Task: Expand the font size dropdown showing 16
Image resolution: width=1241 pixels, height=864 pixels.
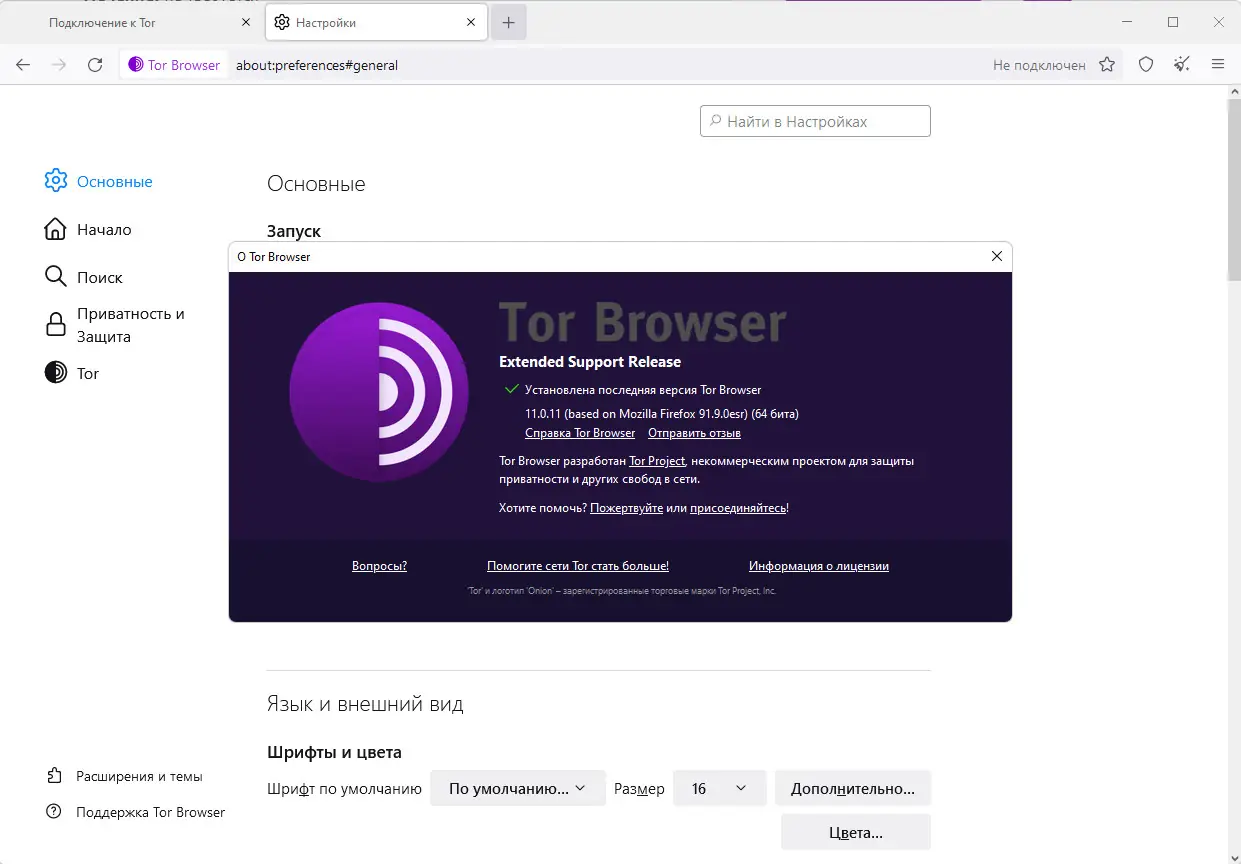Action: coord(719,788)
